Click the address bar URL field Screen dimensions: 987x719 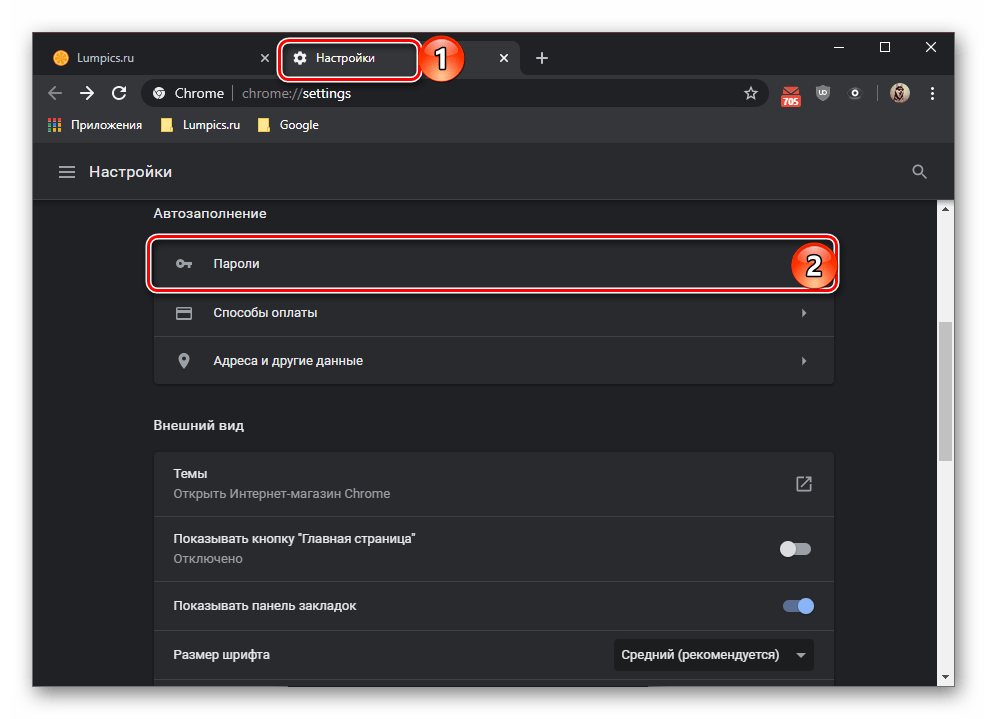coord(453,93)
